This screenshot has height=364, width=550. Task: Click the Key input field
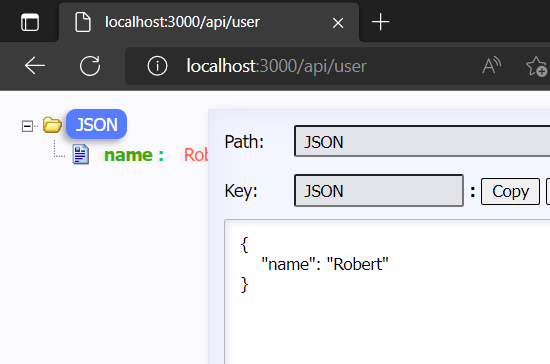(379, 190)
